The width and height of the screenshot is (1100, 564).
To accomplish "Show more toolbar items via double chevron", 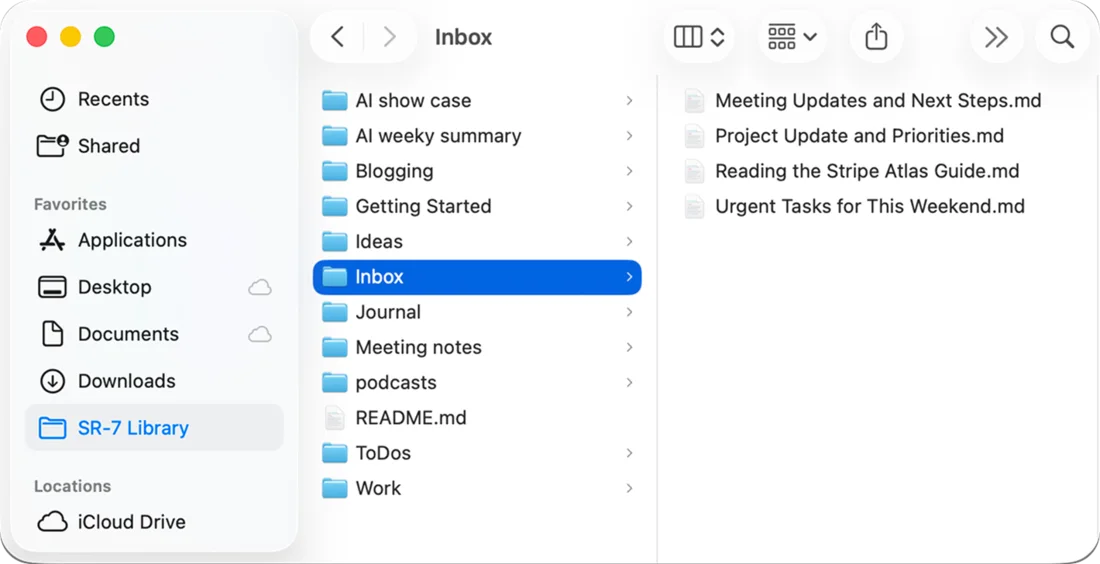I will pos(996,36).
